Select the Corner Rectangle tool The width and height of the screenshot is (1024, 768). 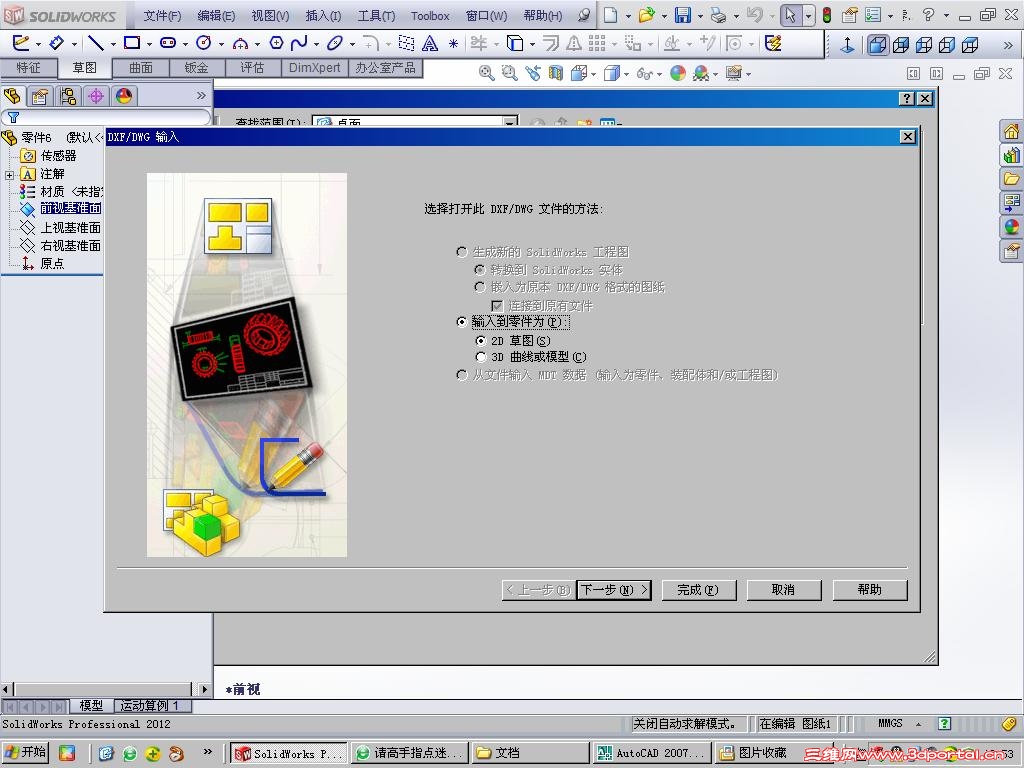(x=132, y=43)
